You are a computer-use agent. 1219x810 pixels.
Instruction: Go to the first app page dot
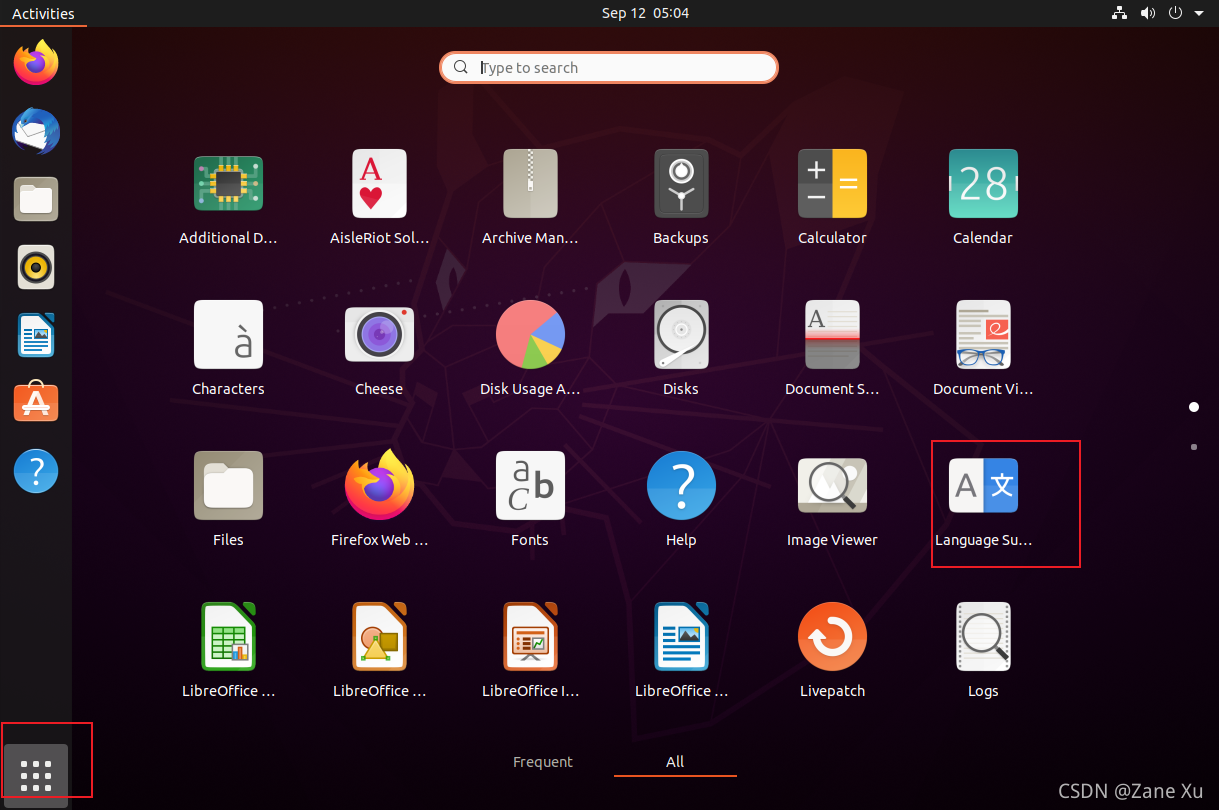(1194, 407)
